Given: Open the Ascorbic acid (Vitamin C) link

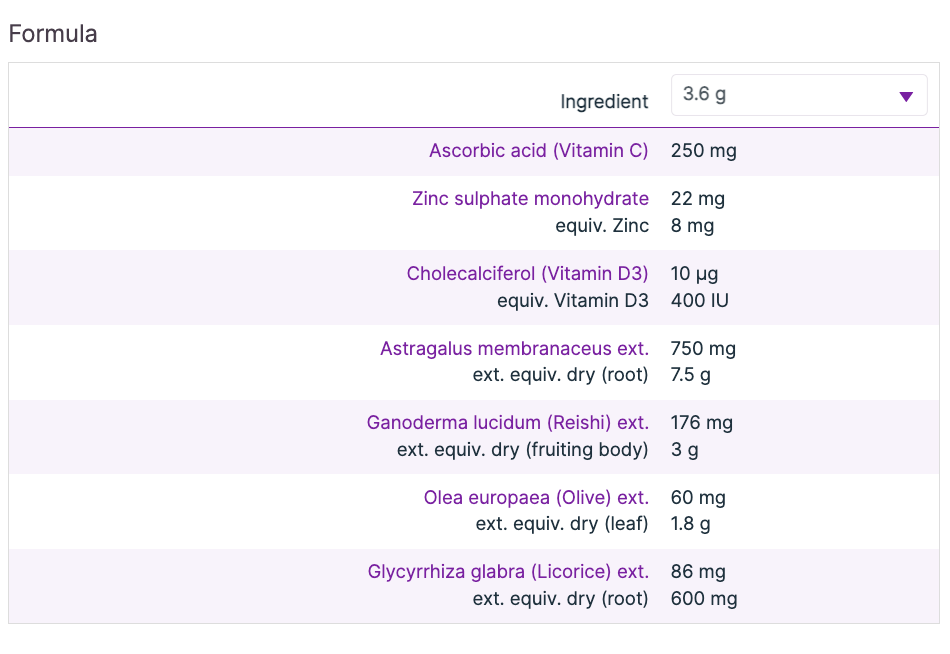Looking at the screenshot, I should click(539, 151).
